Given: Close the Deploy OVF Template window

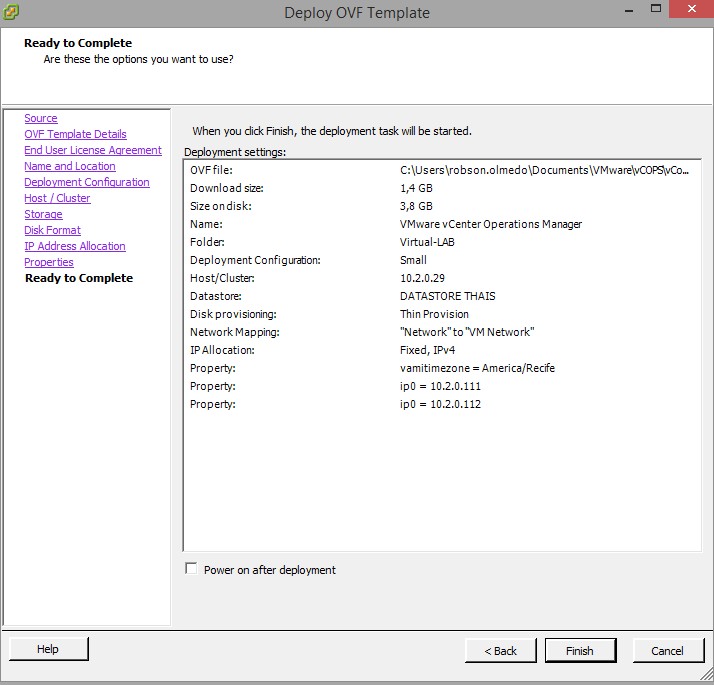Looking at the screenshot, I should point(691,10).
